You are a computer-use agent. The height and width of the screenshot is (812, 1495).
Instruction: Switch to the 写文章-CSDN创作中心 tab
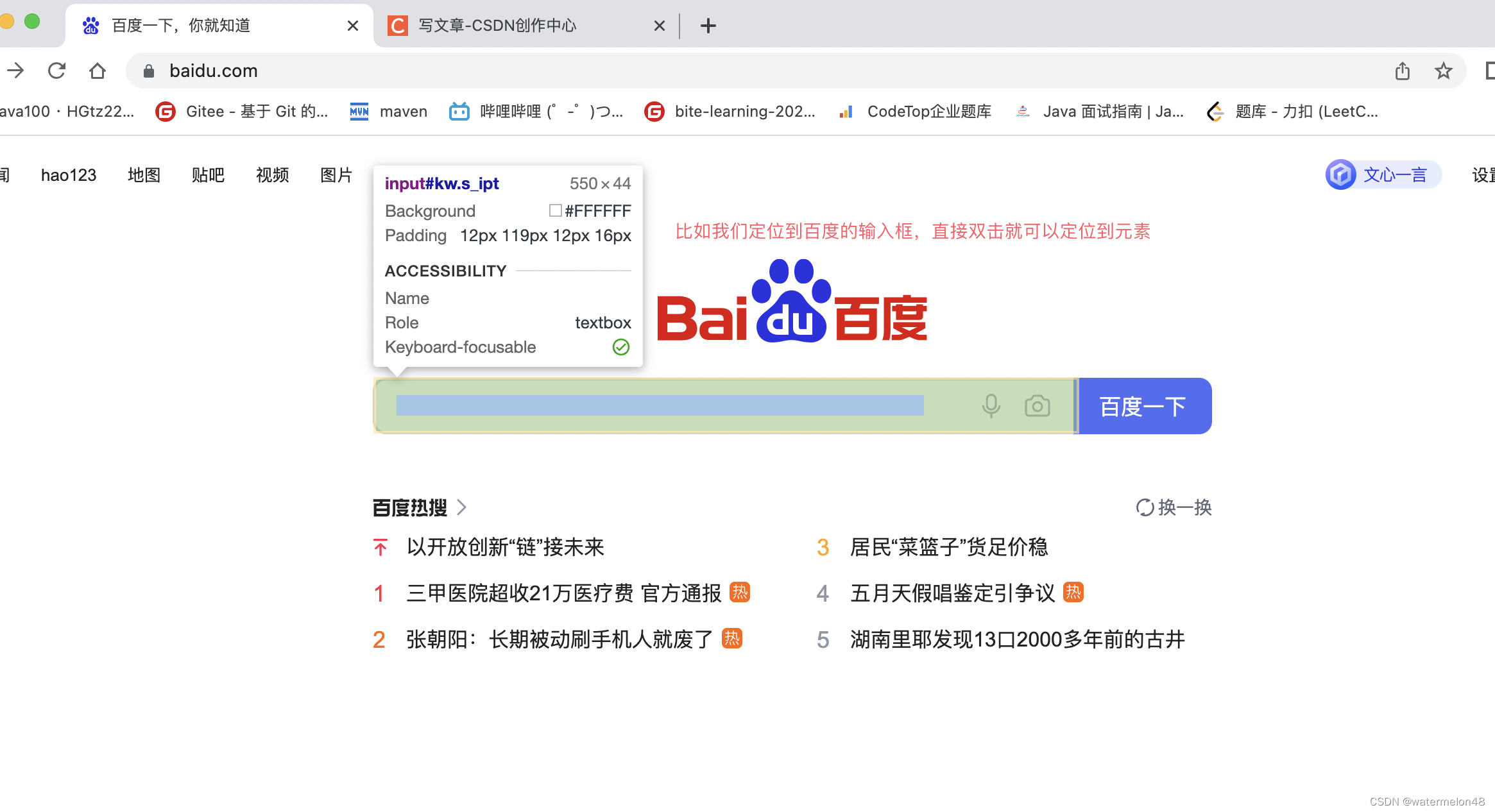pos(497,26)
